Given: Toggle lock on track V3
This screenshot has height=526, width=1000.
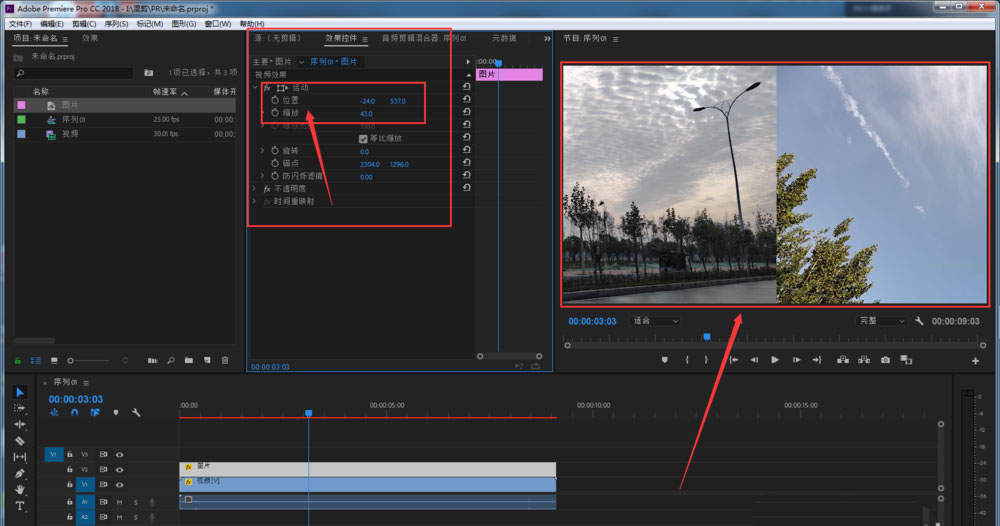Looking at the screenshot, I should click(70, 455).
